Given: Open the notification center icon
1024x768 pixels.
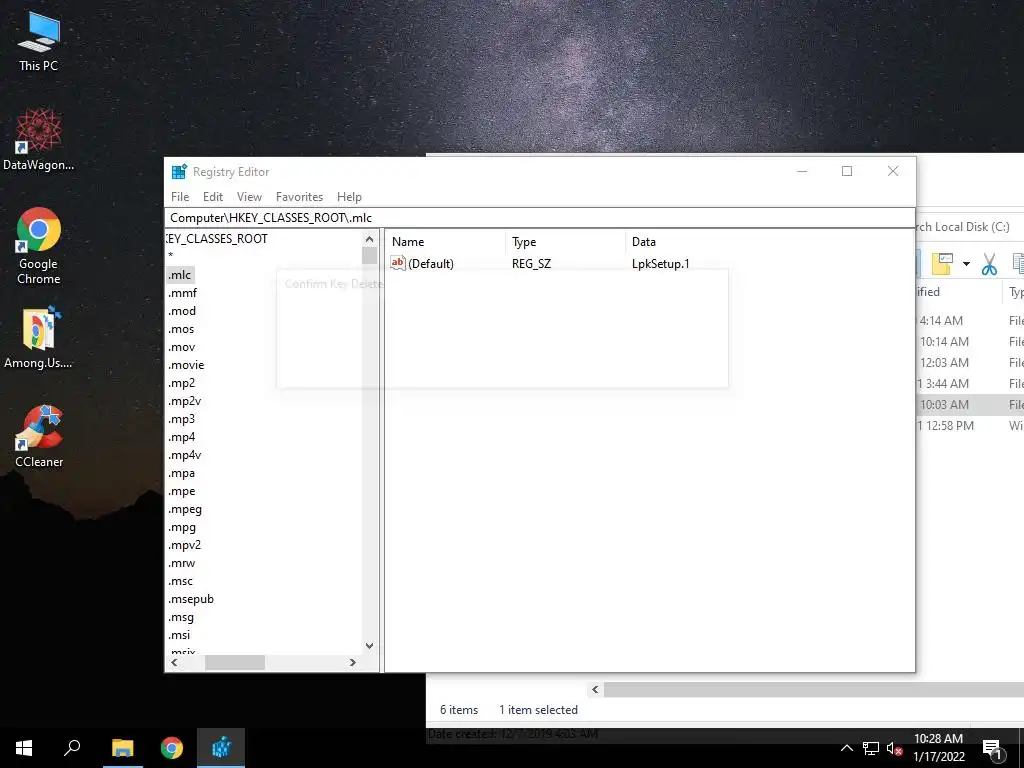Looking at the screenshot, I should [x=992, y=749].
